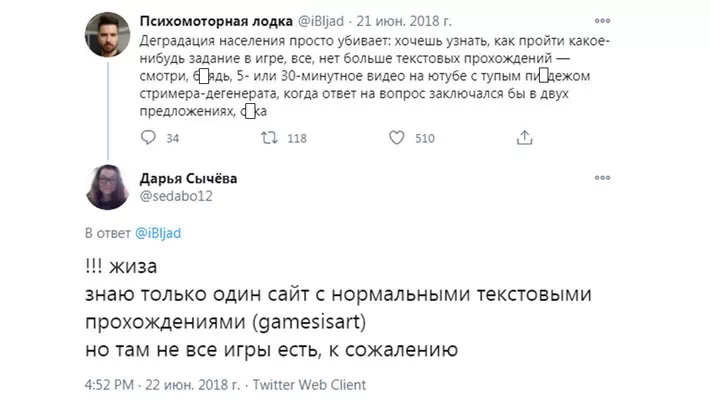Open more options on Дарья Сычёва's reply
Viewport: 710px width, 399px height.
coord(602,178)
